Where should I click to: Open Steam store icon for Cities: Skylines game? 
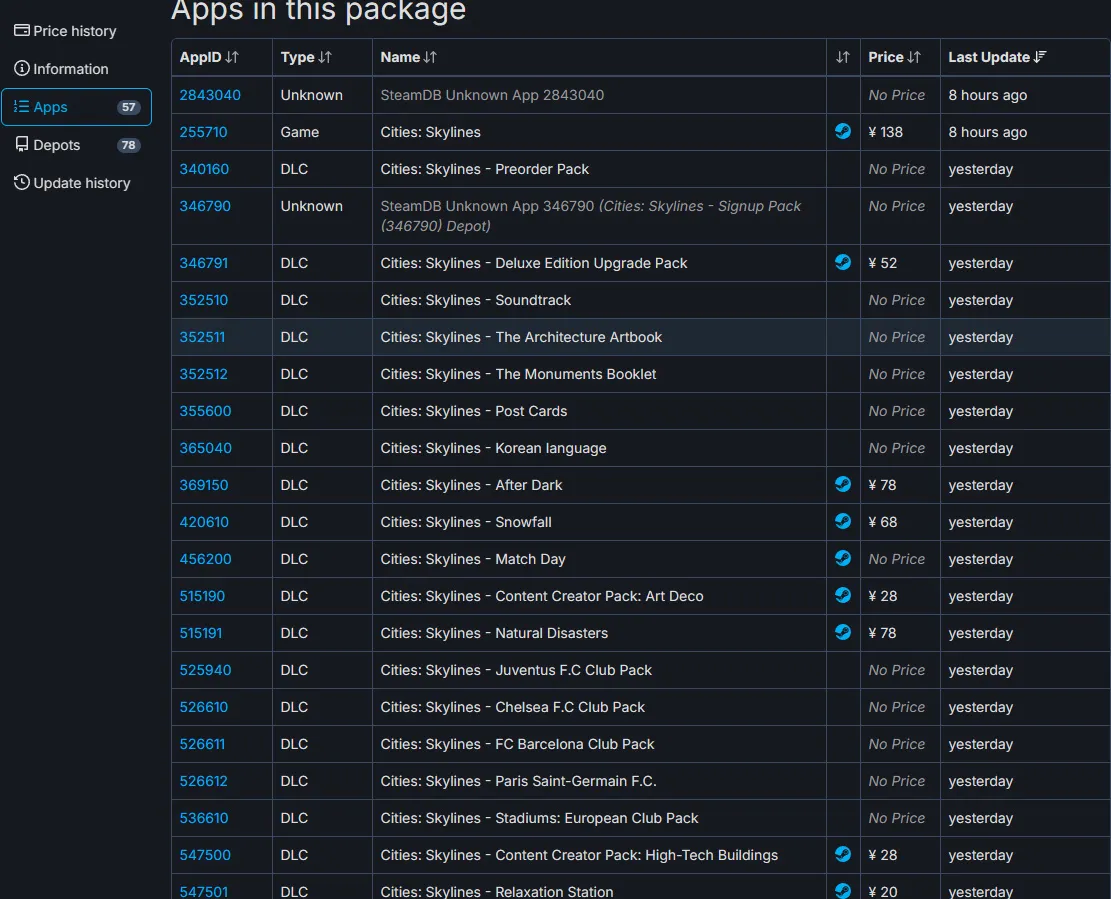(x=842, y=131)
